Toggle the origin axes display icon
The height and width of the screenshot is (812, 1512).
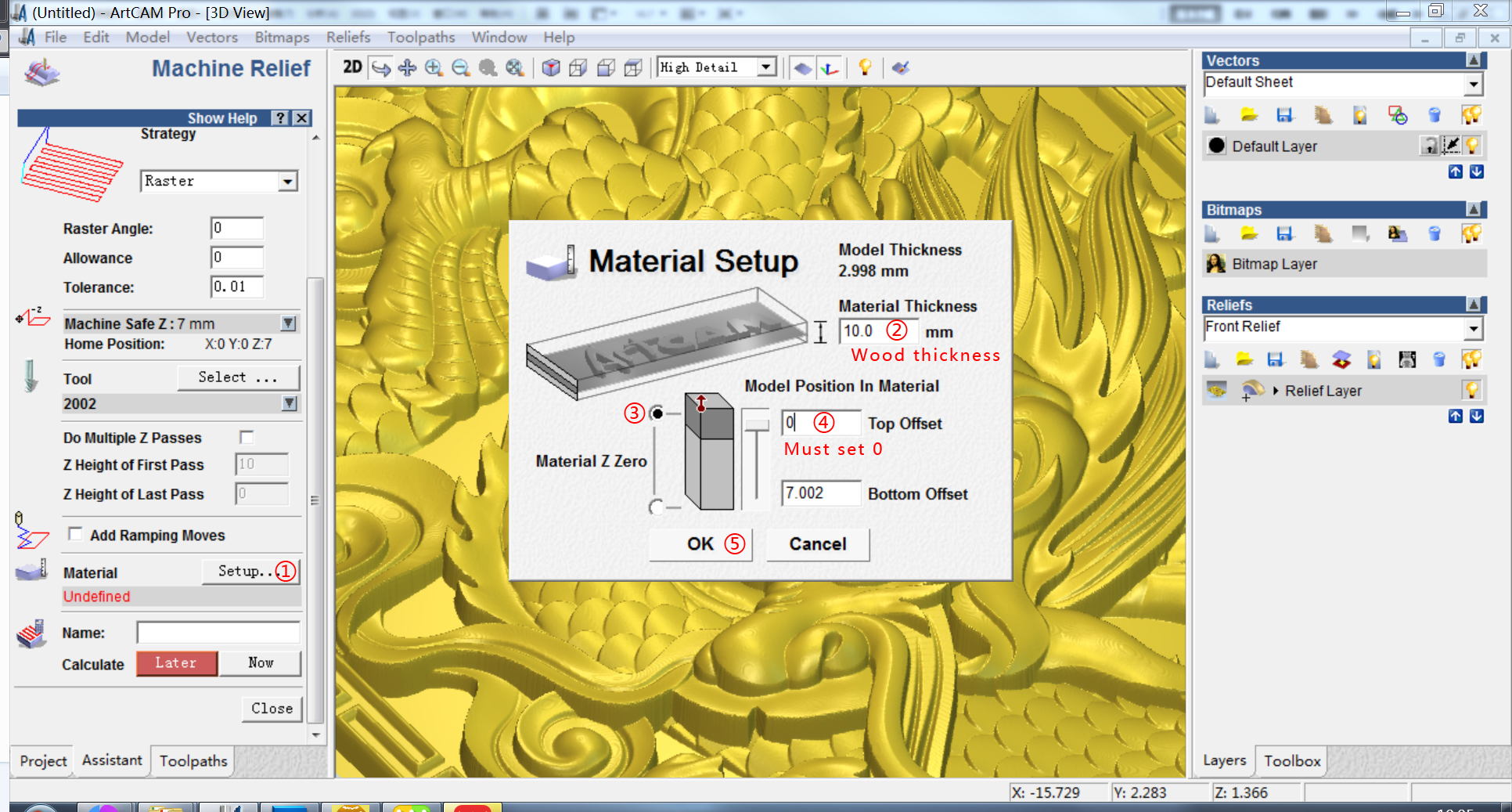(x=830, y=68)
